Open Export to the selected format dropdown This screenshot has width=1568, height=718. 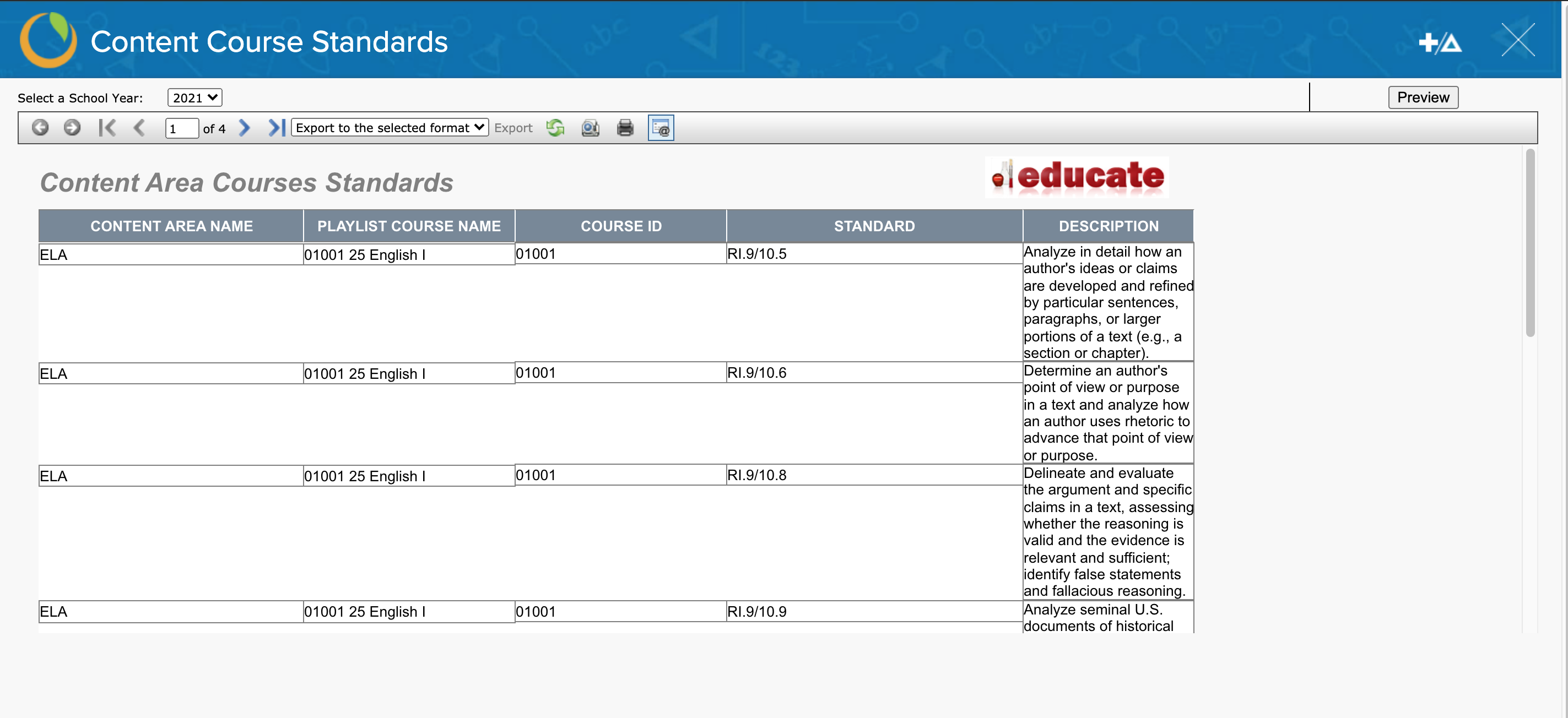(390, 128)
